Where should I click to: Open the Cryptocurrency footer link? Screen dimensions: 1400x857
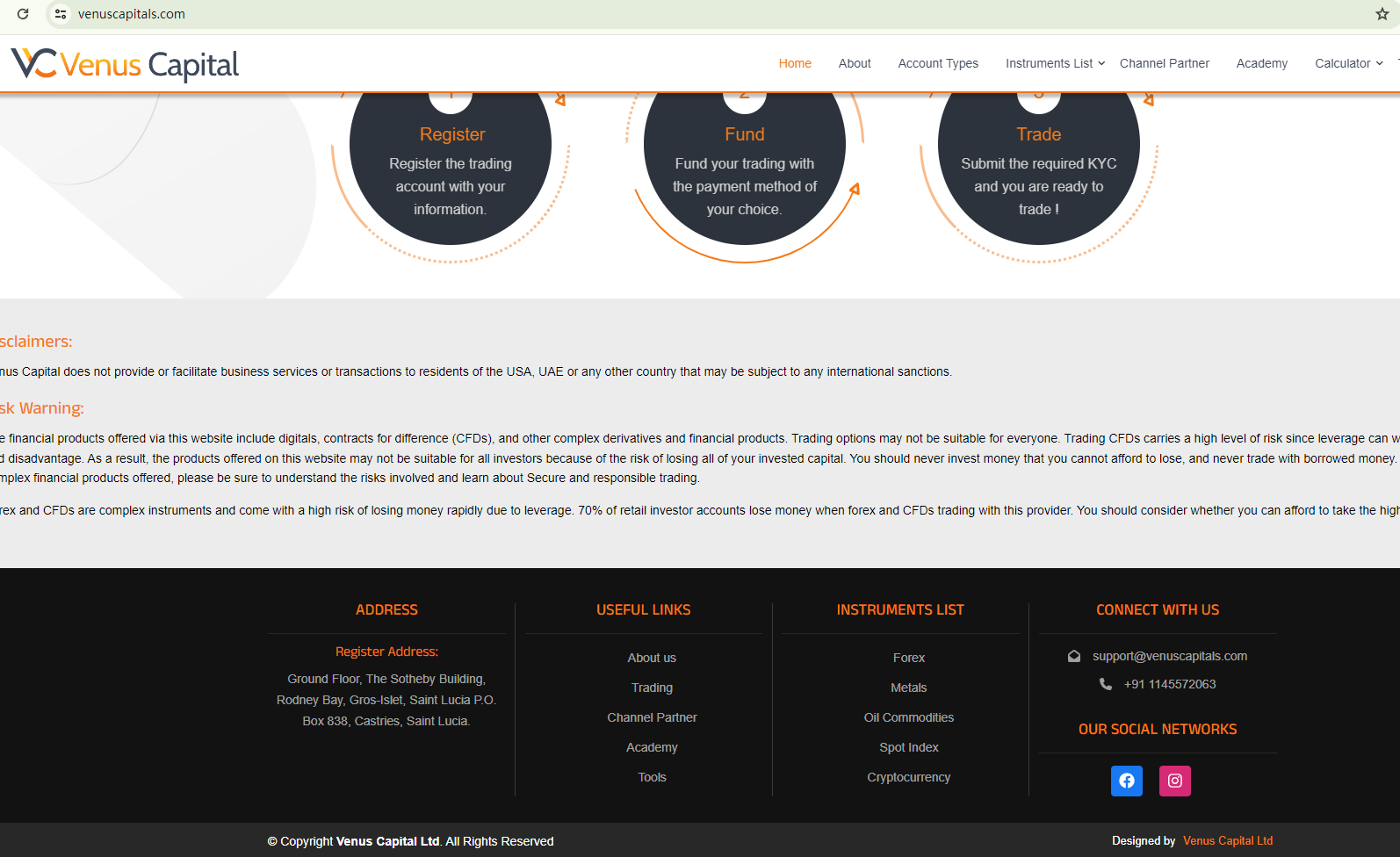pyautogui.click(x=908, y=777)
